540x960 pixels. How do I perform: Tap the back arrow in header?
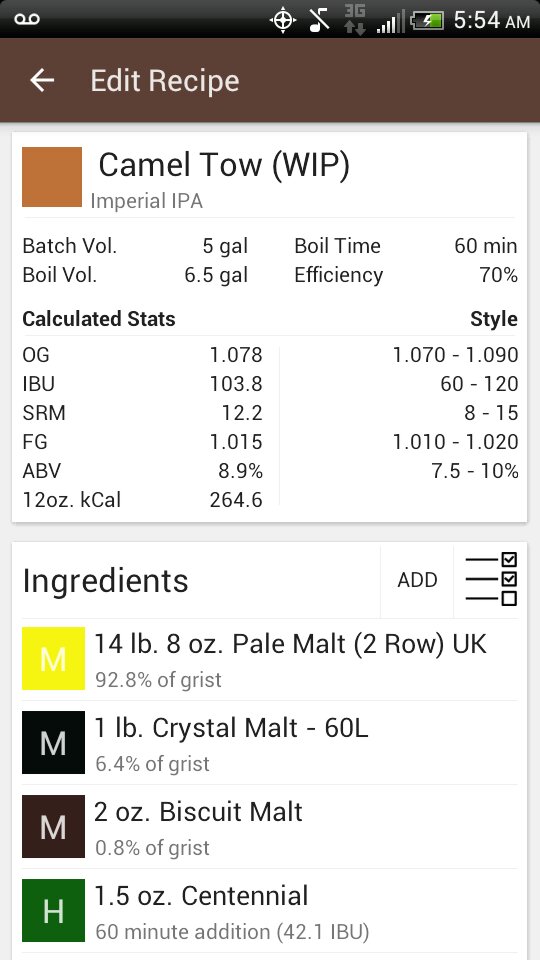(42, 80)
